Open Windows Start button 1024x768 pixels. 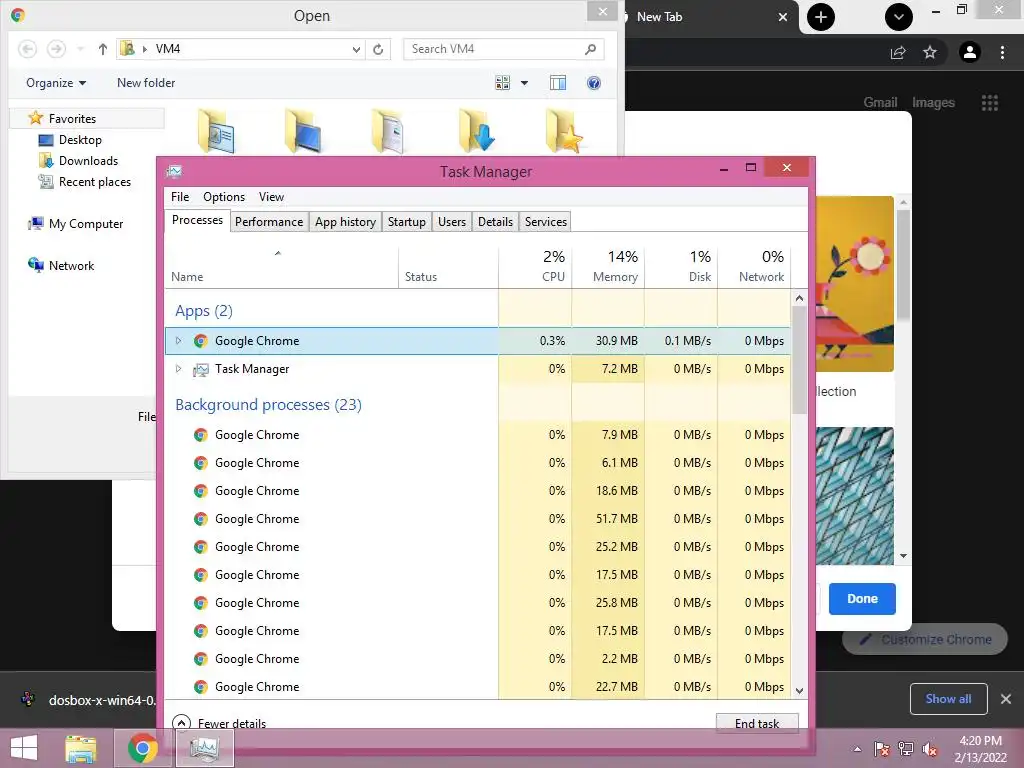24,748
